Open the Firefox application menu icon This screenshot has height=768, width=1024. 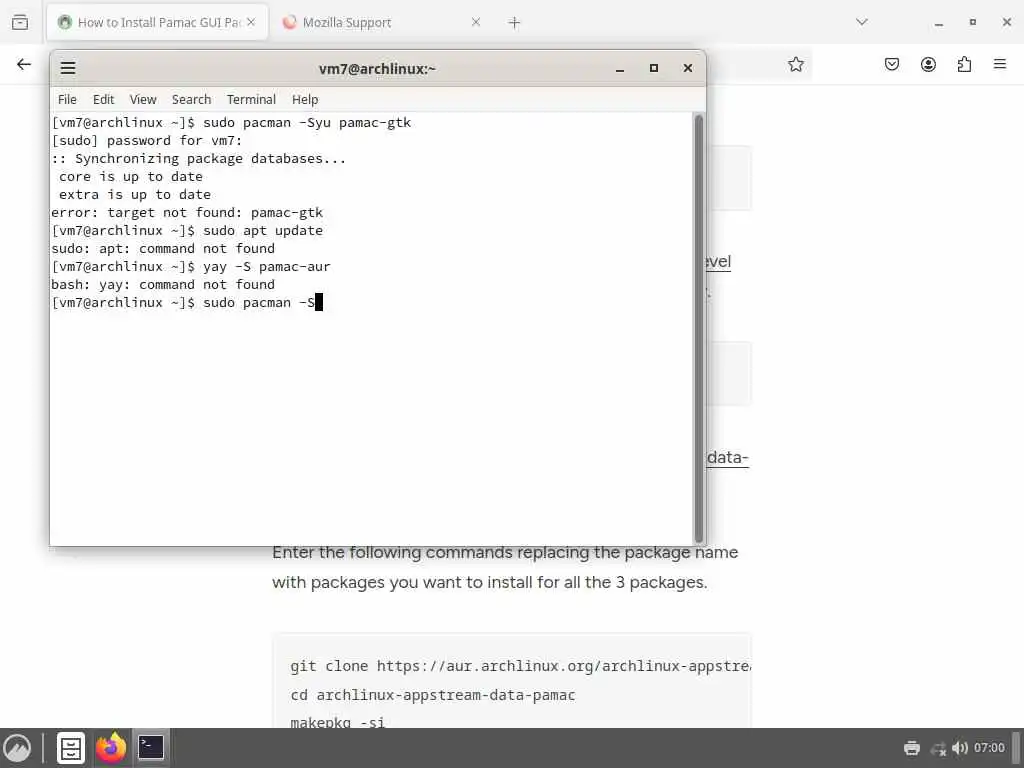(x=1000, y=64)
